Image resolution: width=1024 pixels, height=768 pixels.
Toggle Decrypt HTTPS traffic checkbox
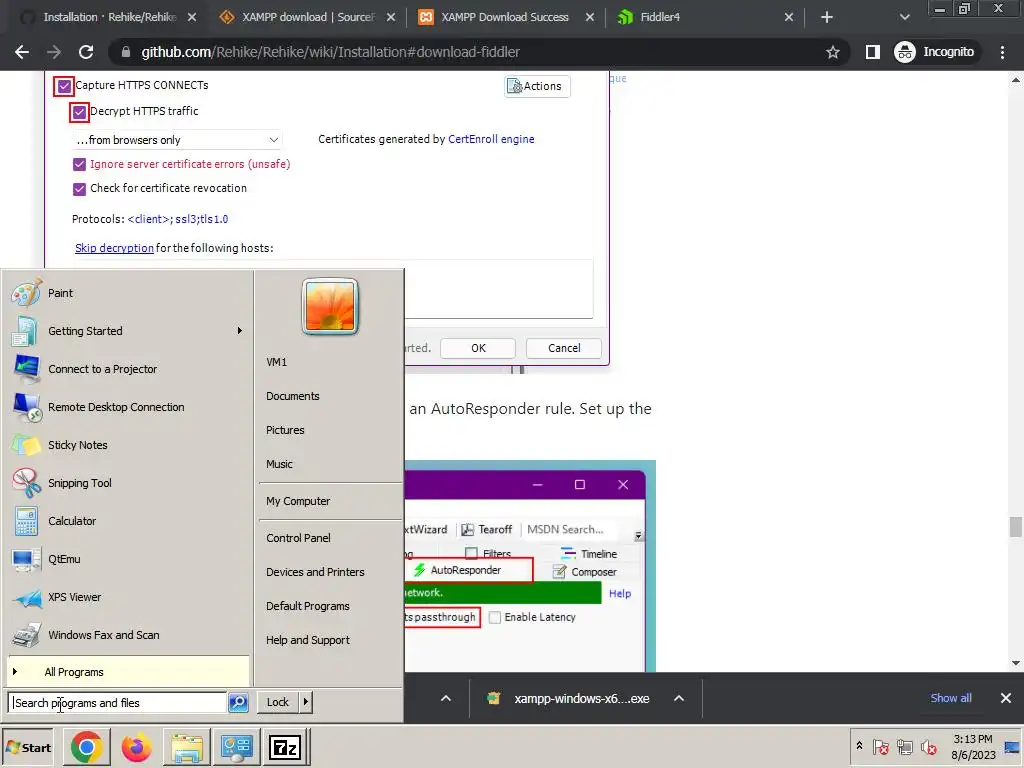[79, 112]
